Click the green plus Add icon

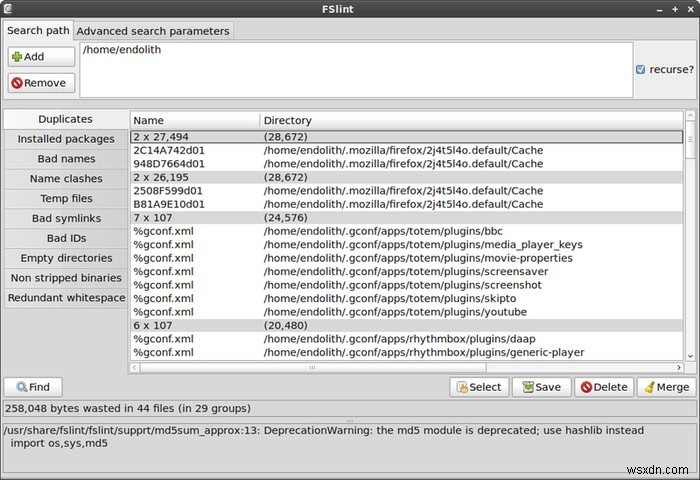(x=17, y=57)
